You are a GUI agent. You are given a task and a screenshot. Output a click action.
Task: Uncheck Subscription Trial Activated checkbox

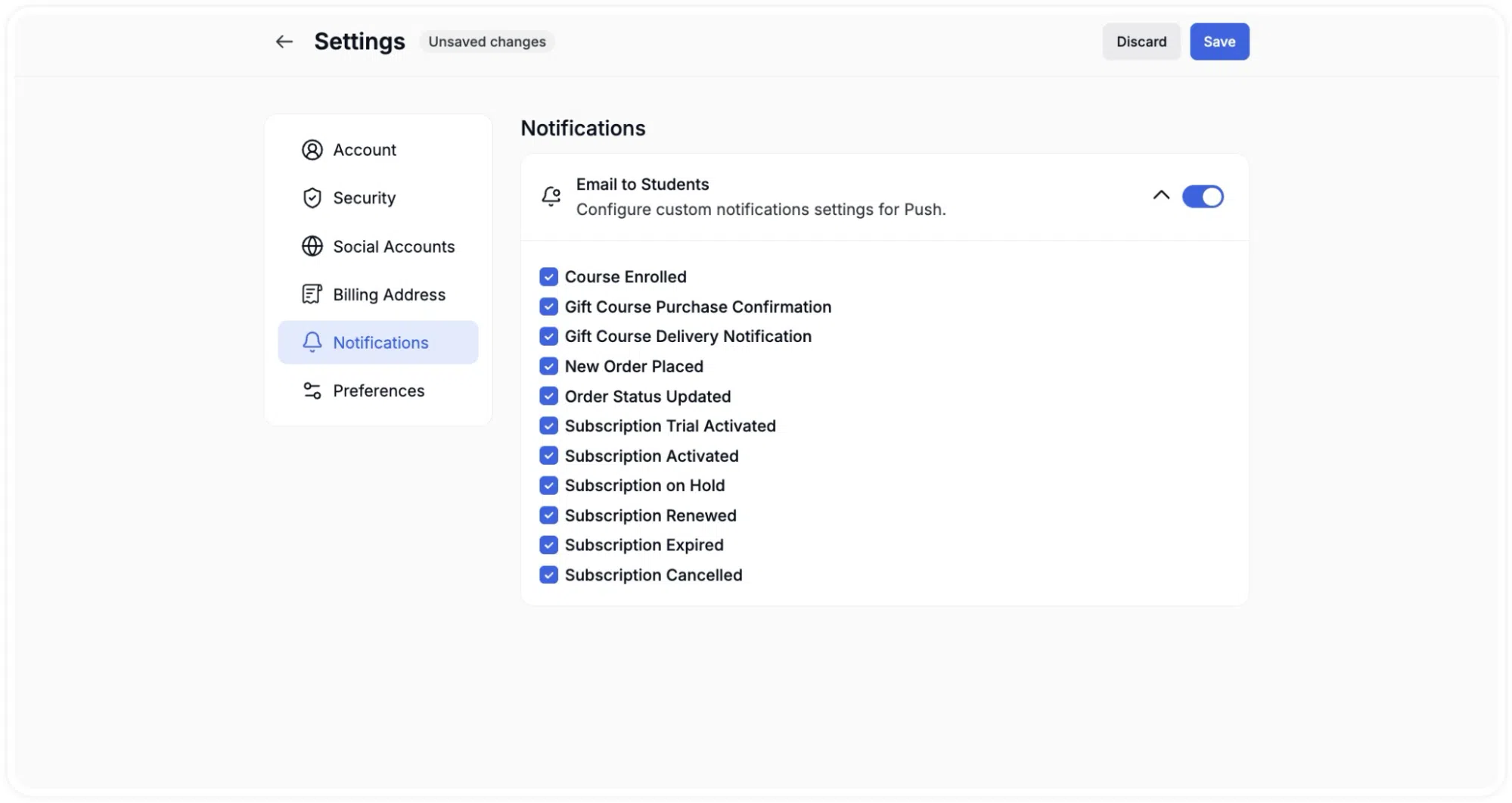pyautogui.click(x=548, y=426)
